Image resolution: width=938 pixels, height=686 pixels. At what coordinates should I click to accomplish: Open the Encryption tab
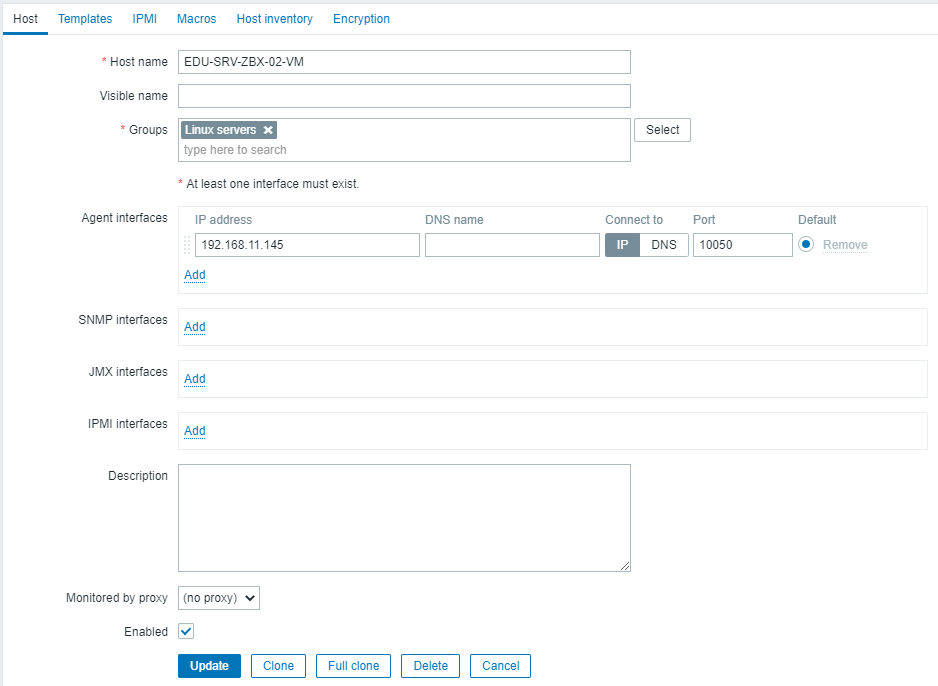click(361, 19)
